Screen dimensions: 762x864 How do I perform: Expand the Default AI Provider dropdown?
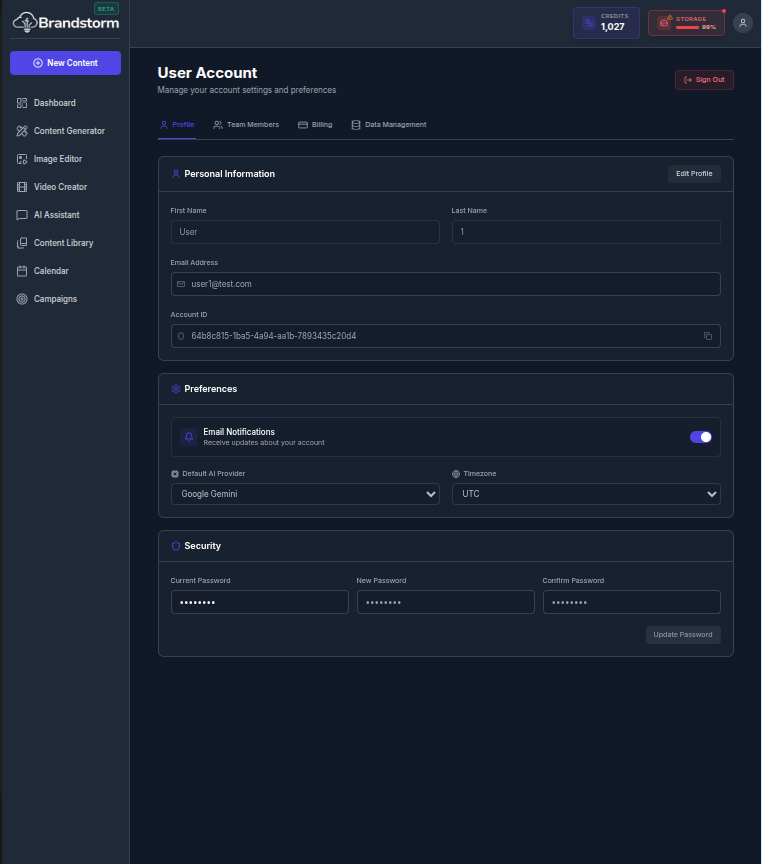pos(305,494)
